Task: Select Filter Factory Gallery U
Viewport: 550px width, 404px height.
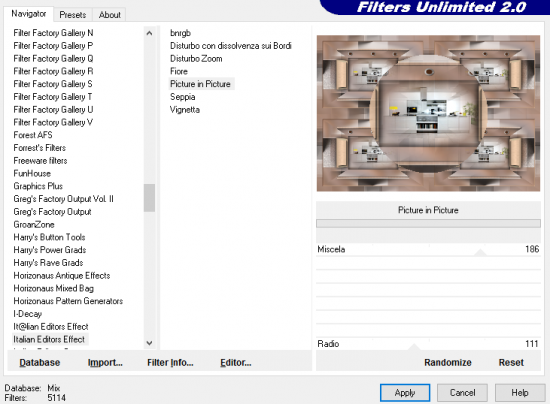Action: tap(53, 109)
